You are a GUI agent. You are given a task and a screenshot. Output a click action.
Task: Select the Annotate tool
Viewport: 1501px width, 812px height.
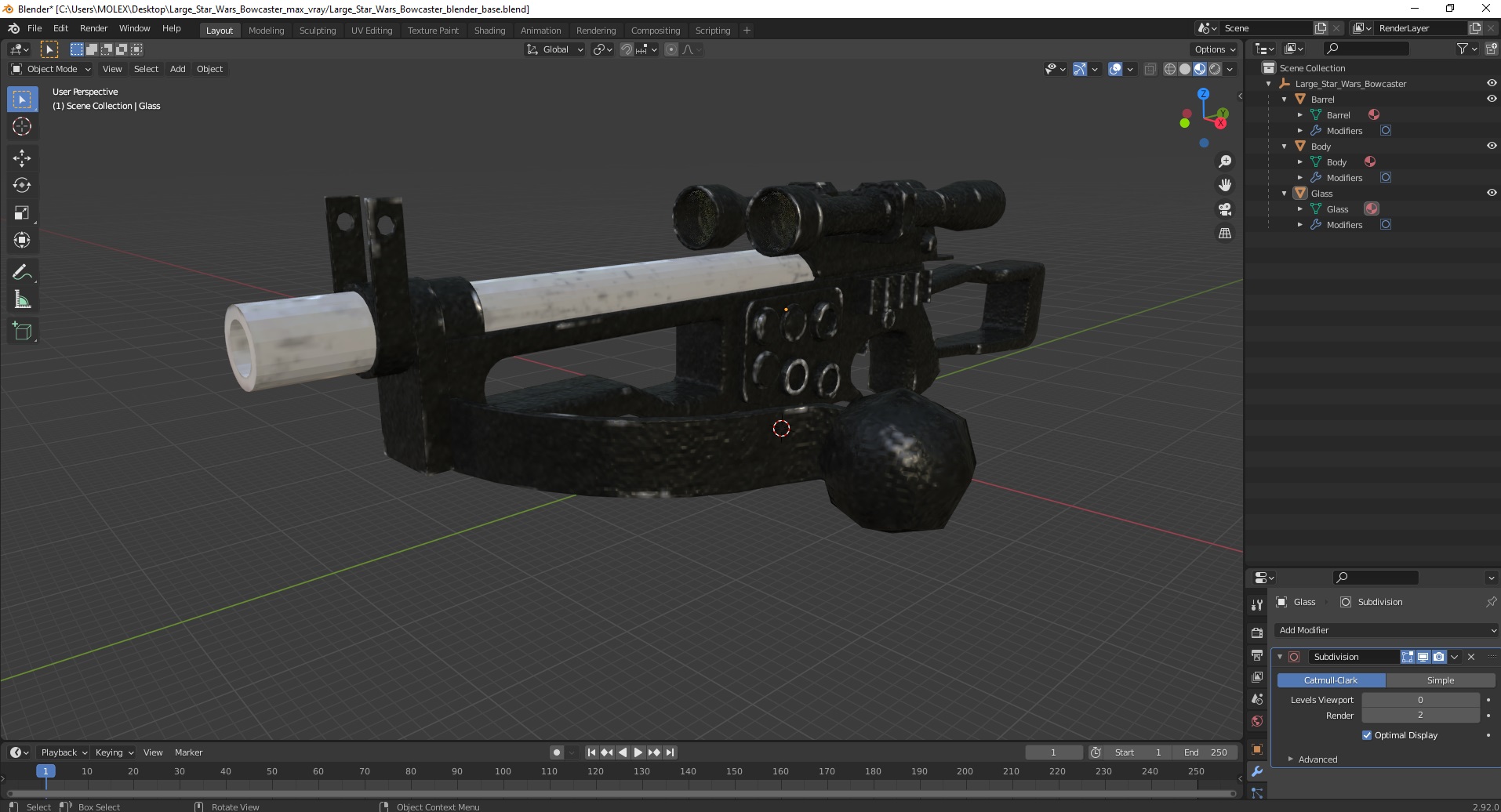click(22, 272)
